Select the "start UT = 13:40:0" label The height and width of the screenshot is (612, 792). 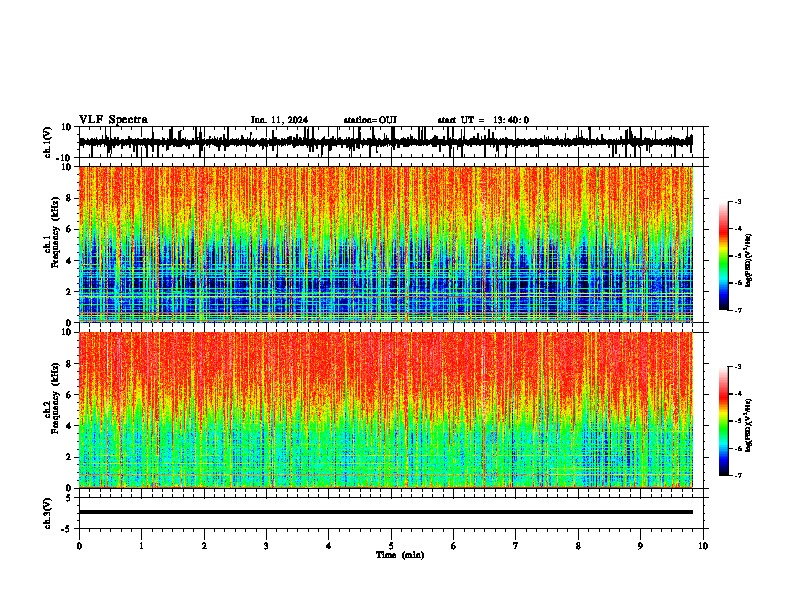click(x=483, y=120)
